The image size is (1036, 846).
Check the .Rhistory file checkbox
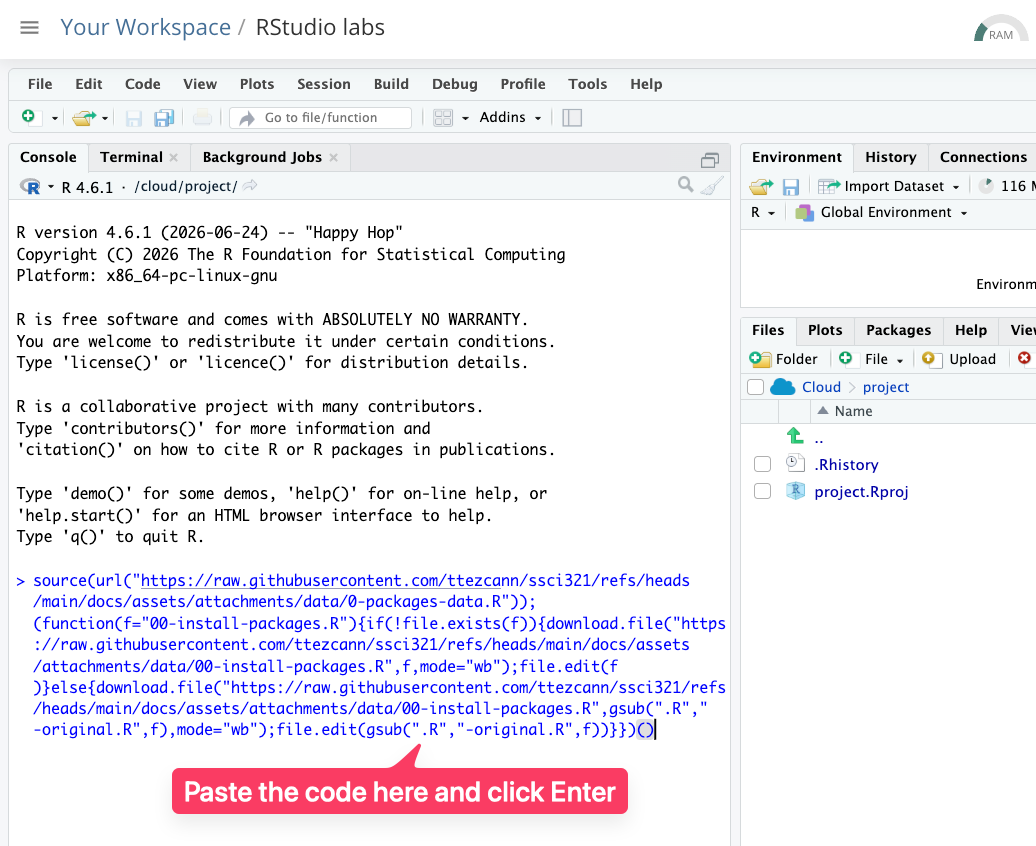pyautogui.click(x=762, y=464)
